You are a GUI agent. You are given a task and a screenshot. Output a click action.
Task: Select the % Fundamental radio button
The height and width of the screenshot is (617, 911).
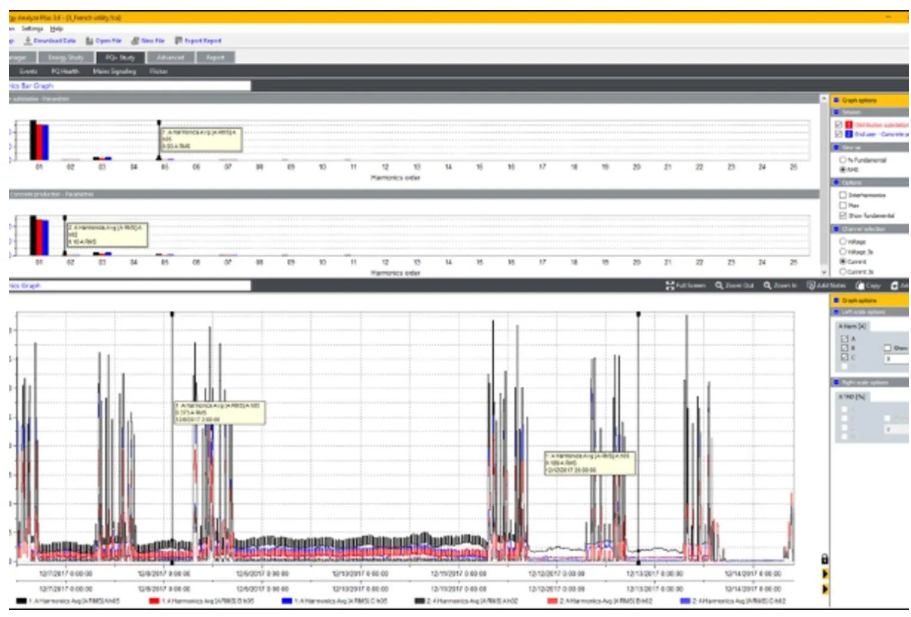pyautogui.click(x=842, y=160)
